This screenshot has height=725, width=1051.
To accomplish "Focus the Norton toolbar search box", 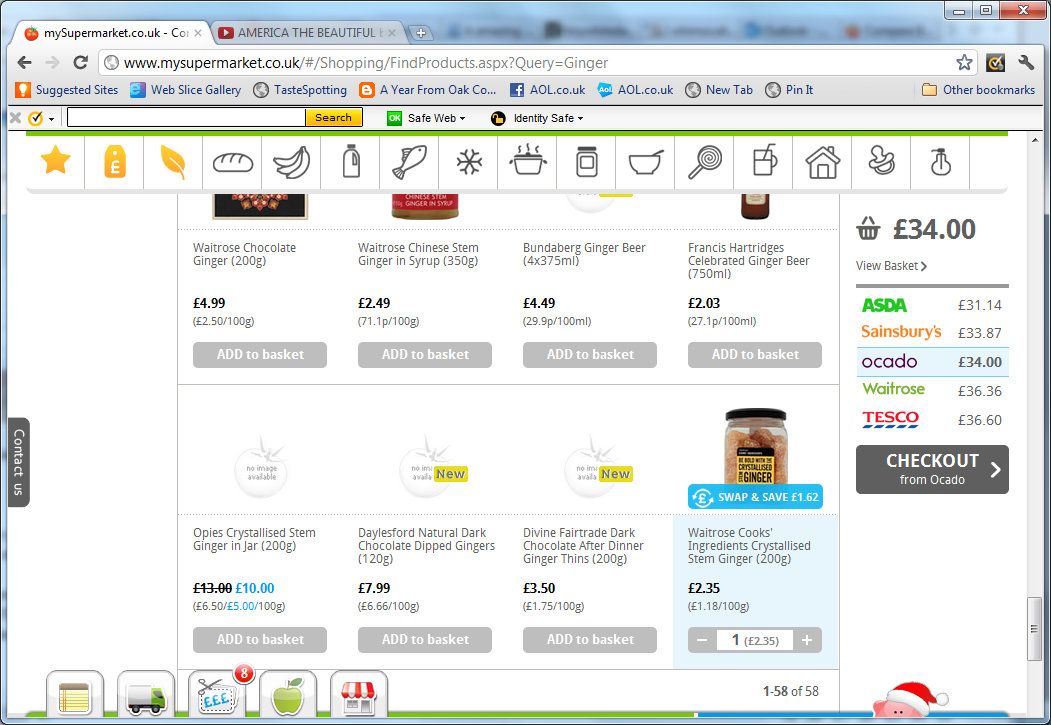I will click(x=186, y=117).
